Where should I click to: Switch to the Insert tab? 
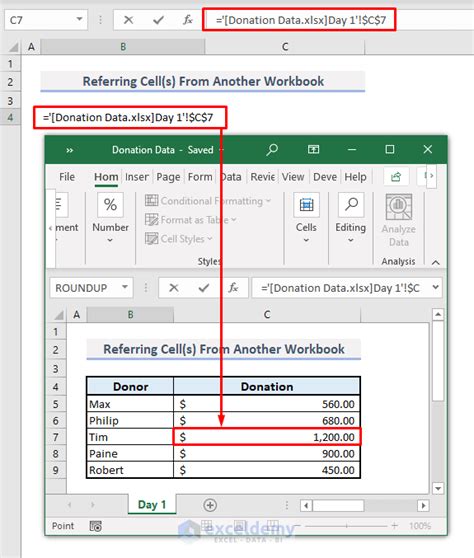137,177
